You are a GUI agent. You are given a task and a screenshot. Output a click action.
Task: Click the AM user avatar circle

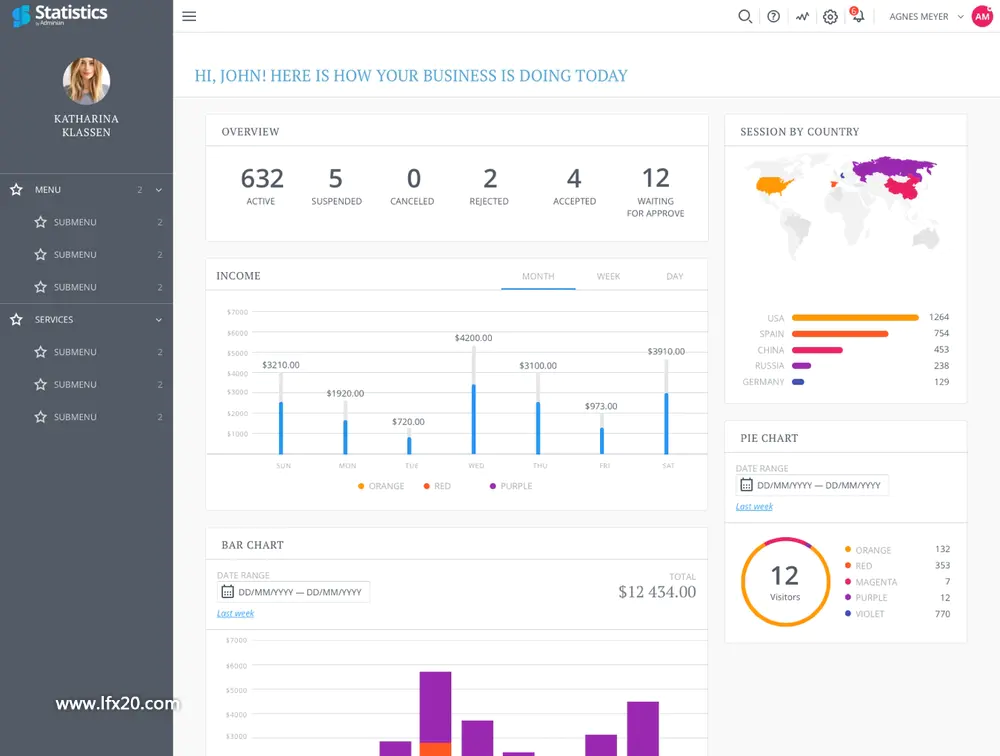click(x=982, y=17)
